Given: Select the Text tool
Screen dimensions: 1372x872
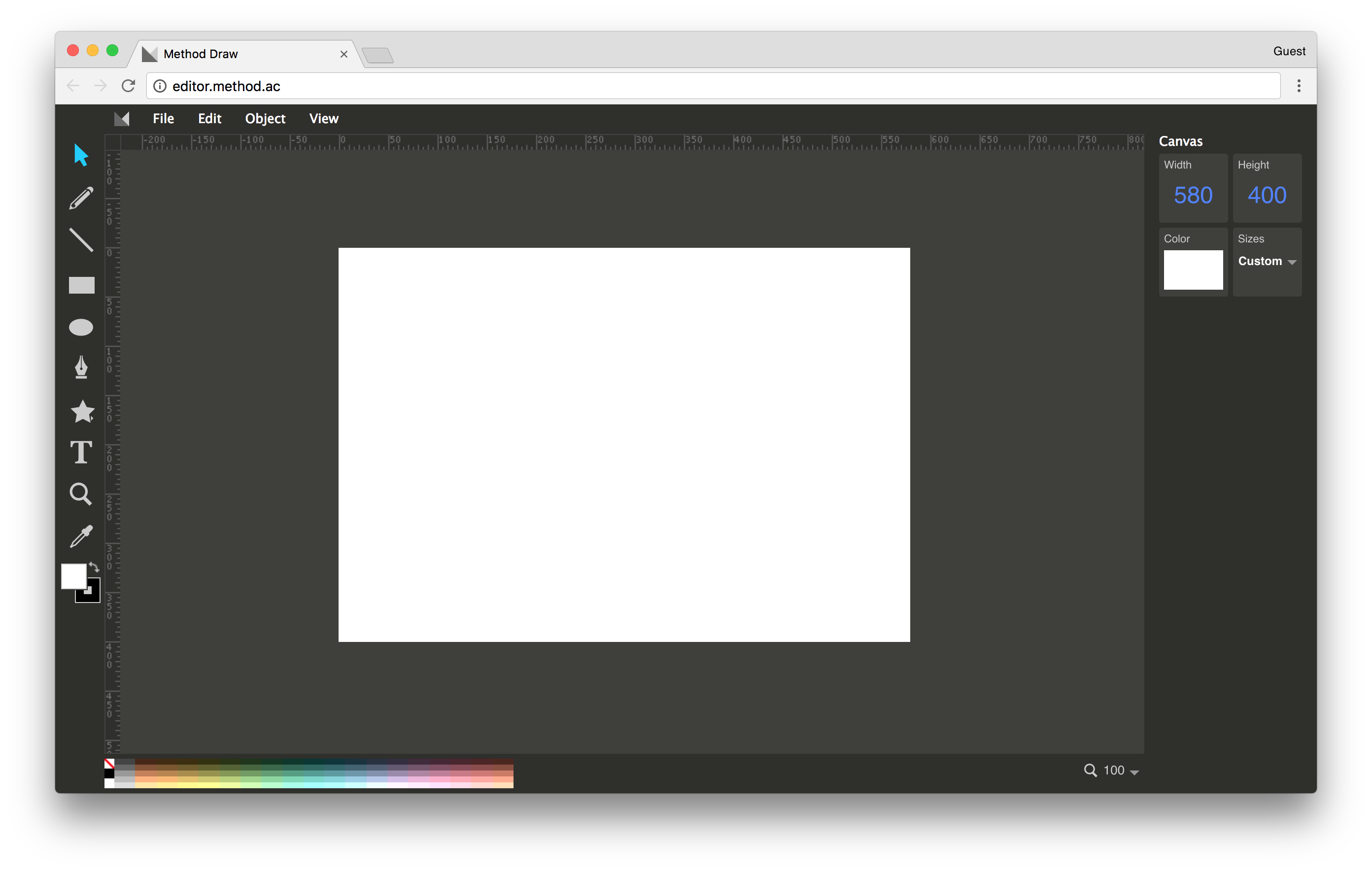Looking at the screenshot, I should (x=81, y=452).
